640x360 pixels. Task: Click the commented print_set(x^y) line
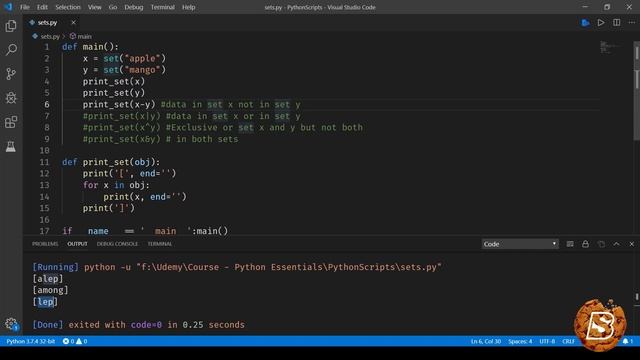(222, 127)
